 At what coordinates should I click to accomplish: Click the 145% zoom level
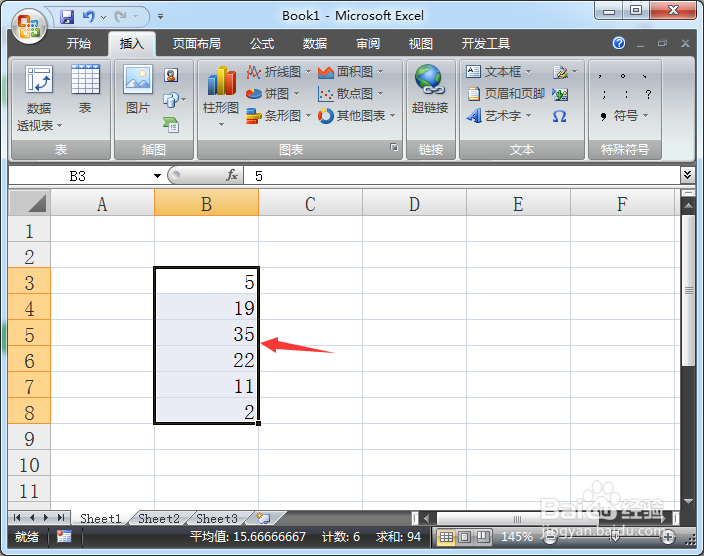point(516,537)
